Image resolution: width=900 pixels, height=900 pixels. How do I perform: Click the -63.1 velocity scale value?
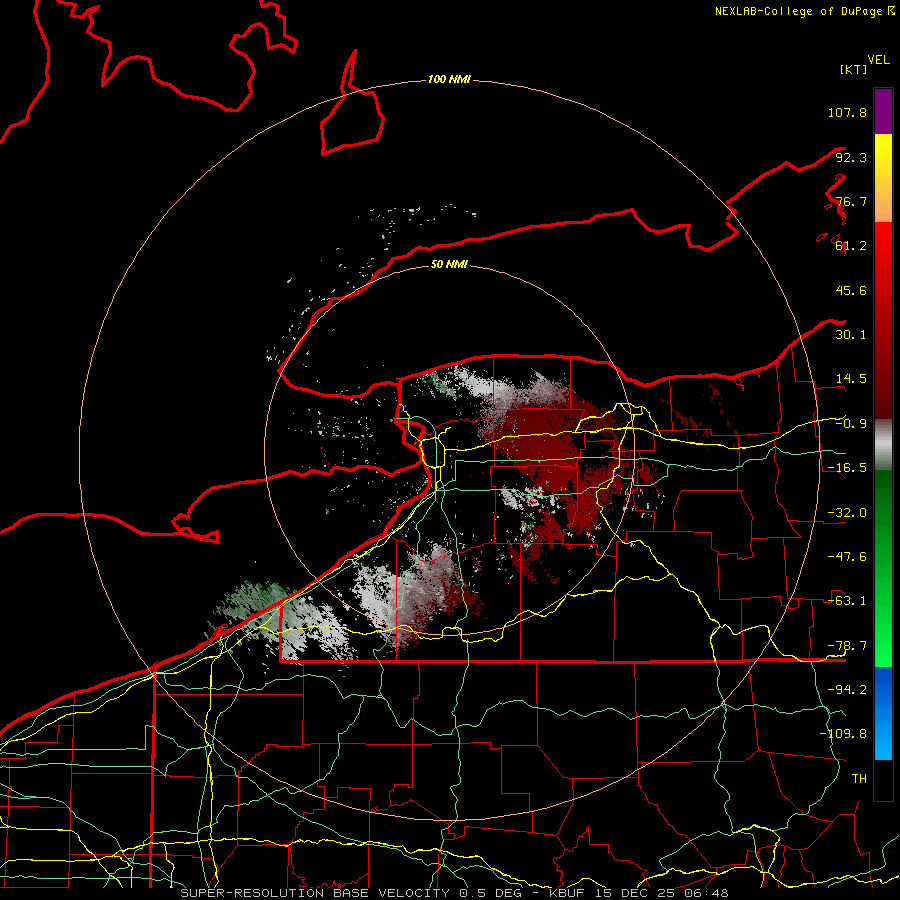click(x=847, y=601)
